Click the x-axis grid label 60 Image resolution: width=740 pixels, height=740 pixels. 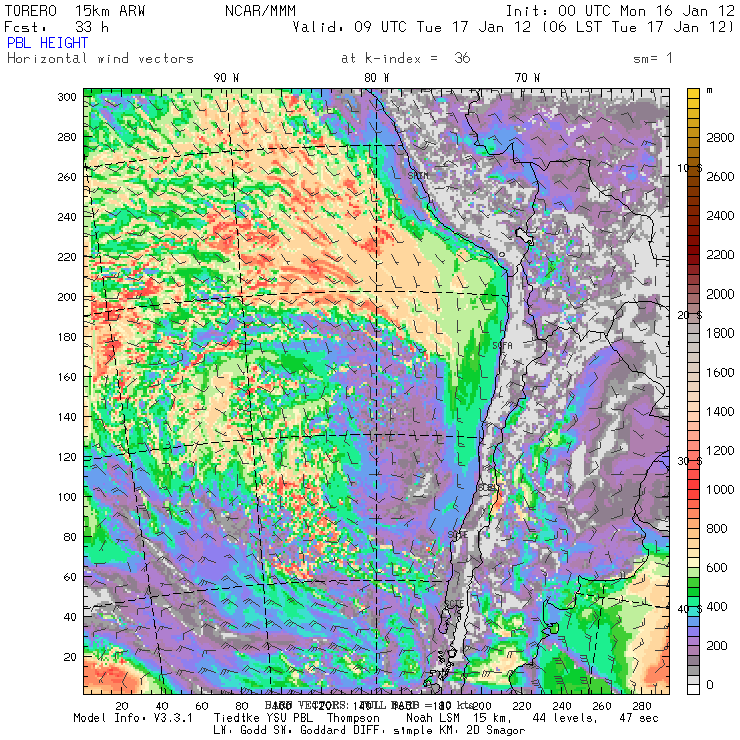(202, 706)
